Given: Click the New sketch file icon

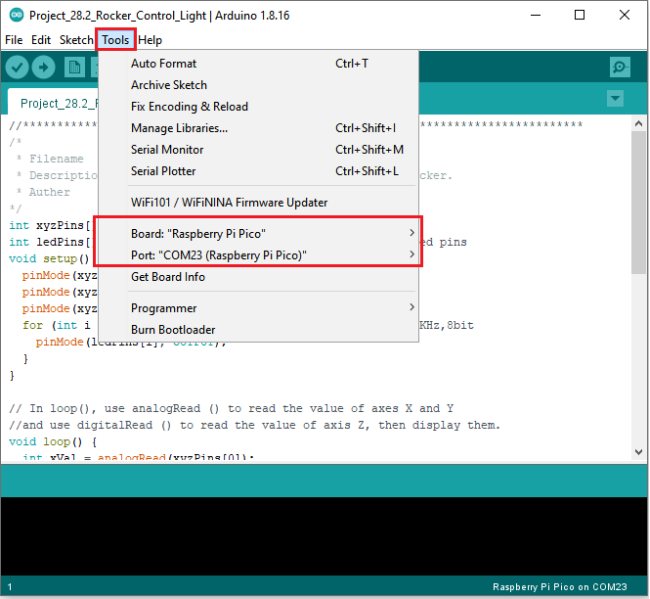Looking at the screenshot, I should coord(75,67).
